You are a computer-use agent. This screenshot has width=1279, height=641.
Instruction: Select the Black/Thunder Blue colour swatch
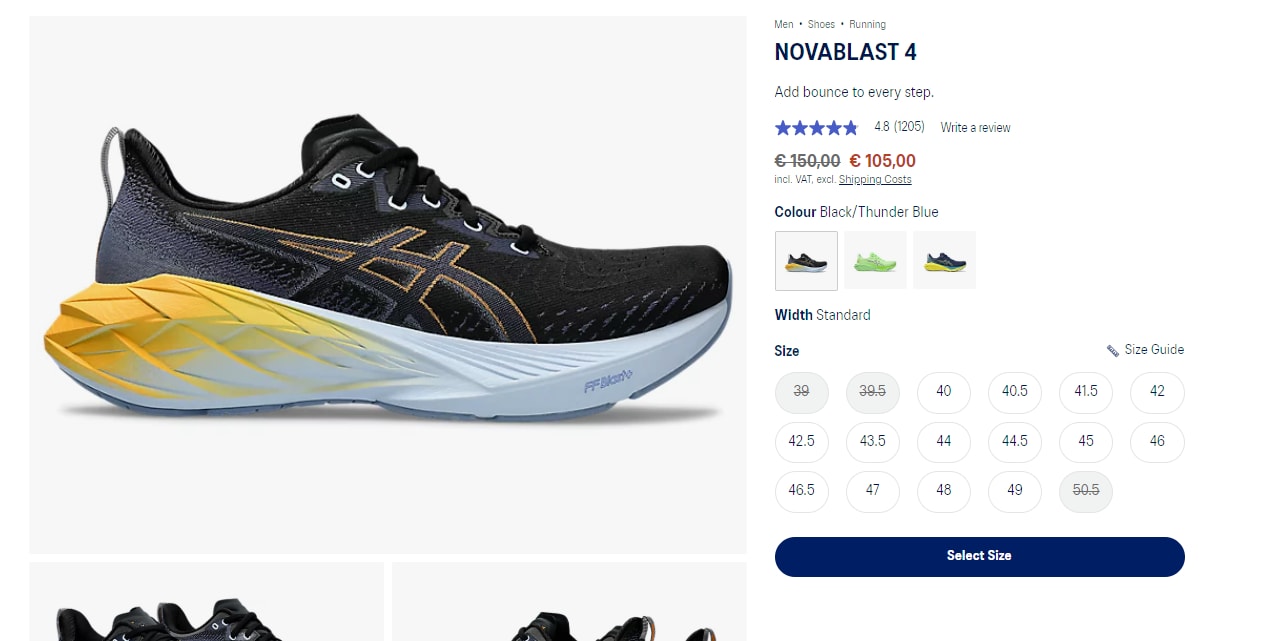click(x=806, y=261)
